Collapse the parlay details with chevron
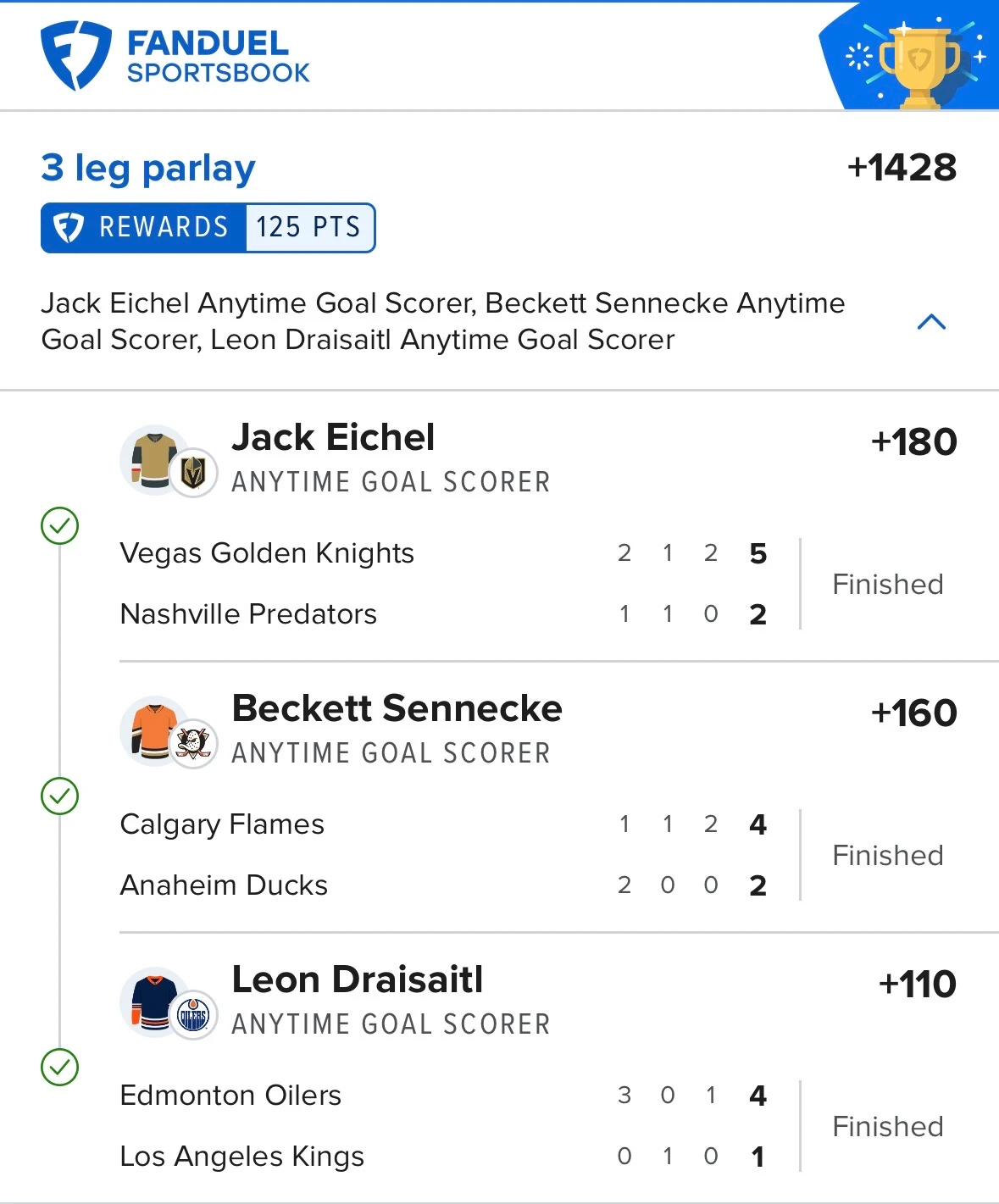The height and width of the screenshot is (1204, 999). click(x=931, y=322)
